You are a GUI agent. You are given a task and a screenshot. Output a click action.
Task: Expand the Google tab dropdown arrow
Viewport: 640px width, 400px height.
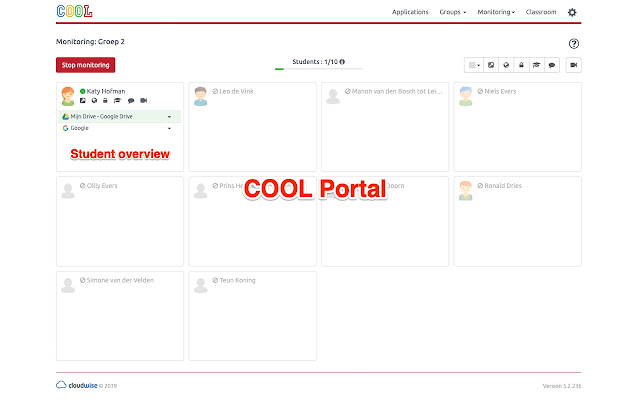point(169,129)
